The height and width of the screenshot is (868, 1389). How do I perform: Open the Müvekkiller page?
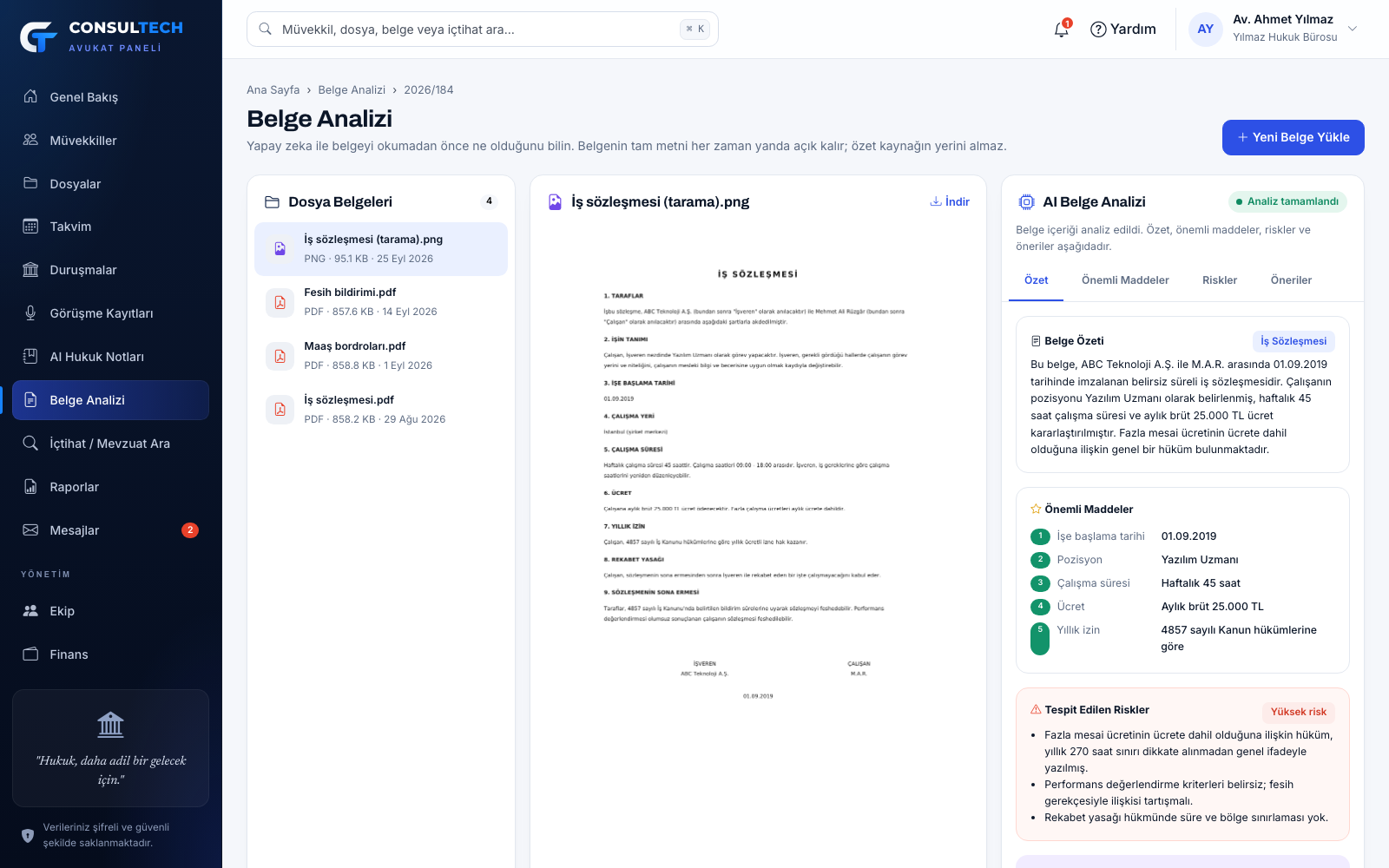110,140
